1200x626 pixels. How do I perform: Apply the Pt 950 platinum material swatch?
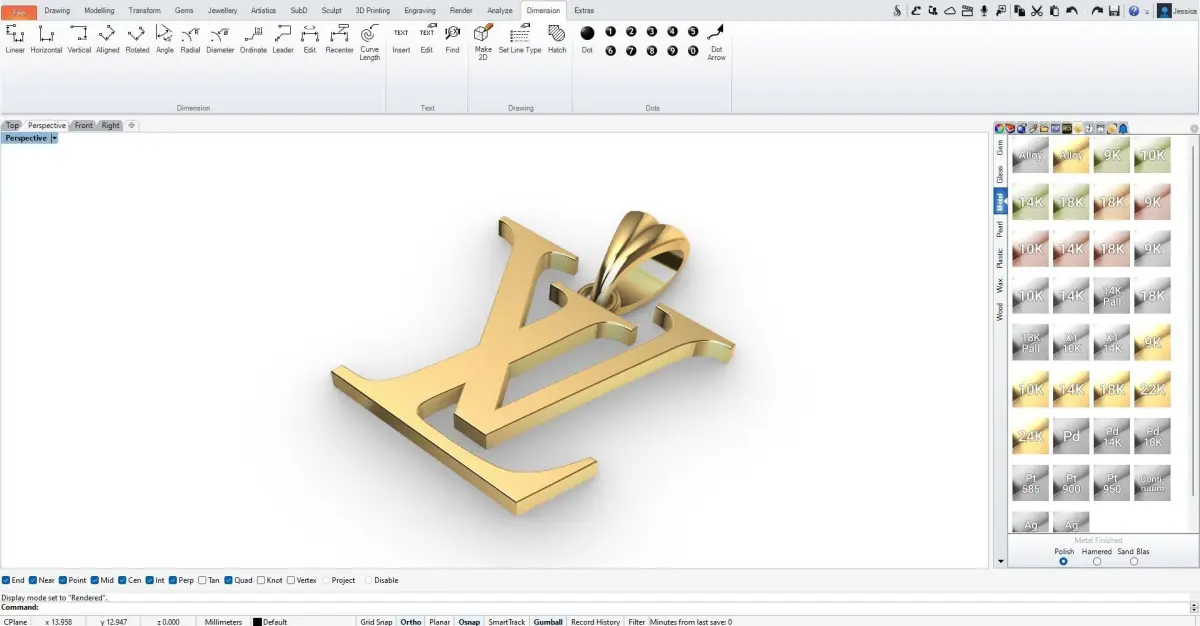click(x=1112, y=483)
